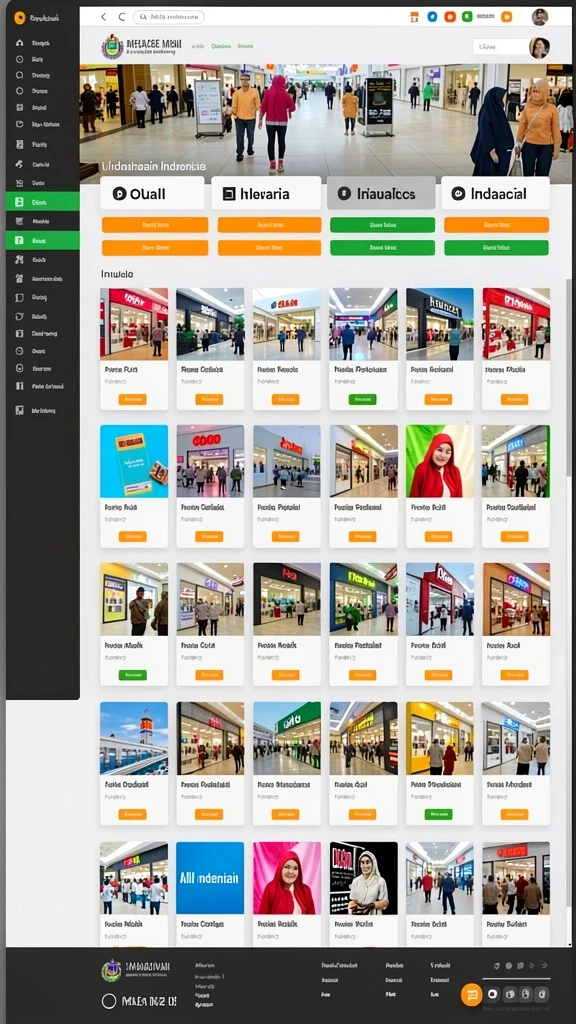576x1024 pixels.
Task: Click the orange chat bubble button in footer
Action: click(x=472, y=995)
